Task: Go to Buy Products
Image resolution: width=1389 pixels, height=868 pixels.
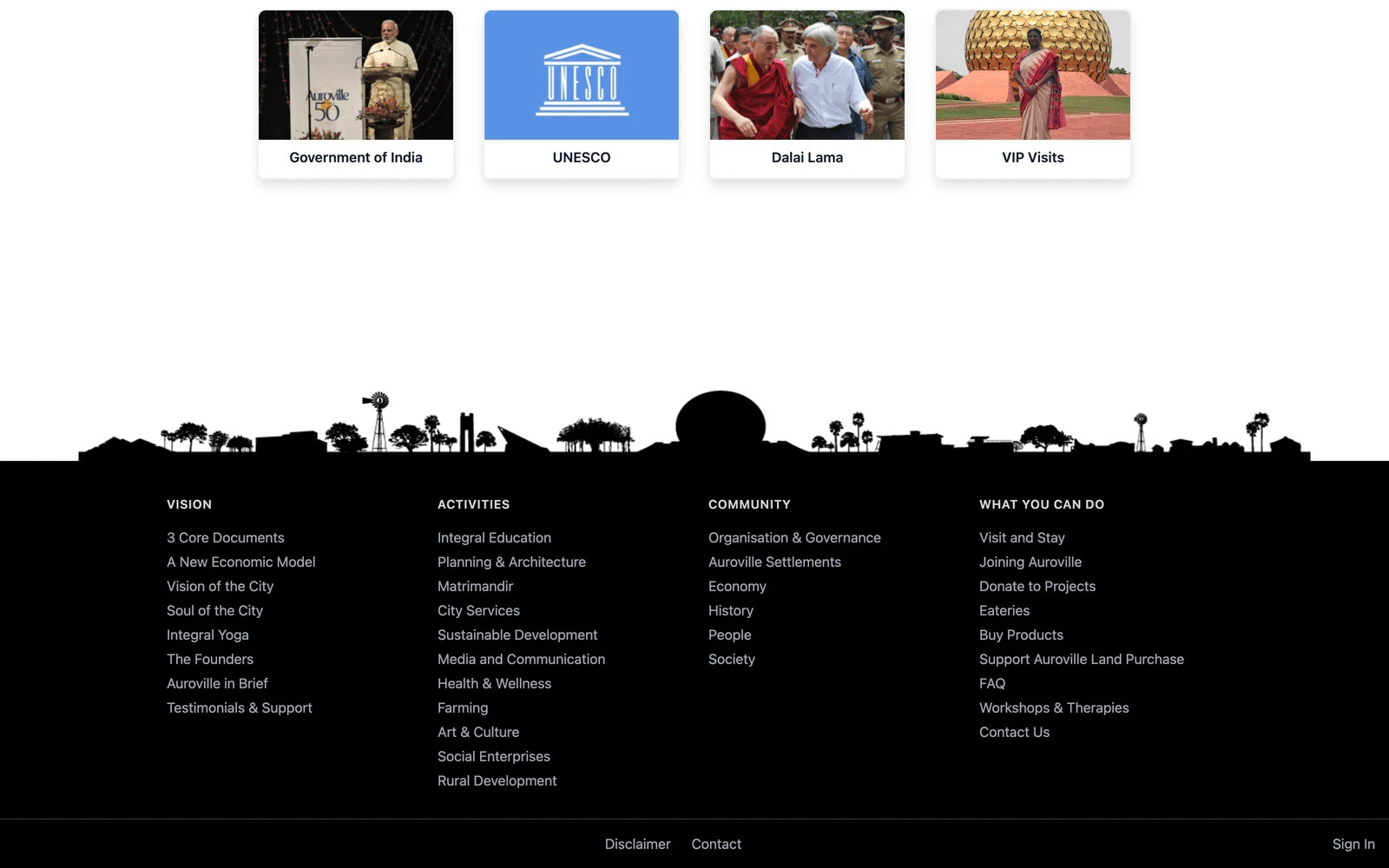Action: [1021, 635]
